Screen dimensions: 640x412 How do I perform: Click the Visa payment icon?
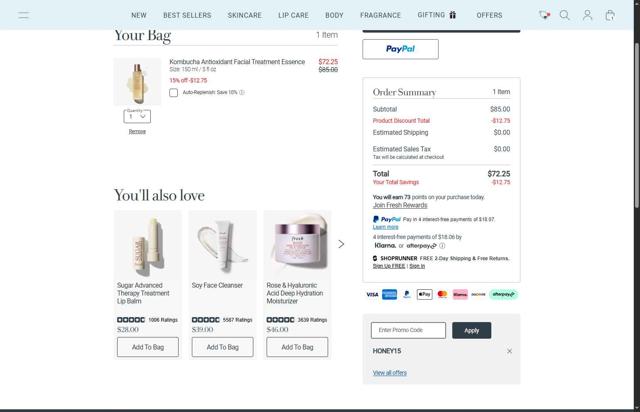click(x=372, y=294)
